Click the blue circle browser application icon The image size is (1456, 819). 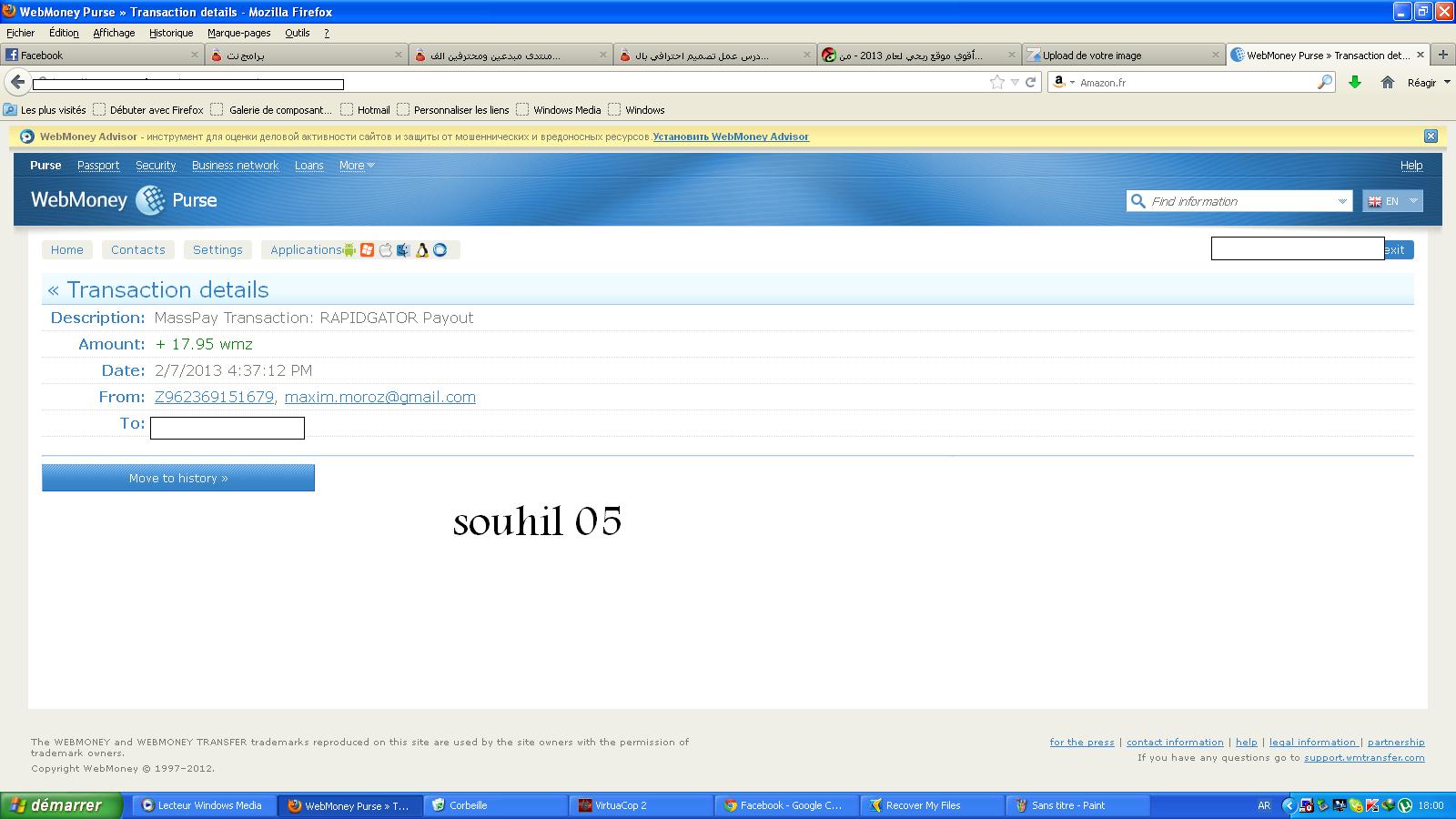tap(440, 249)
